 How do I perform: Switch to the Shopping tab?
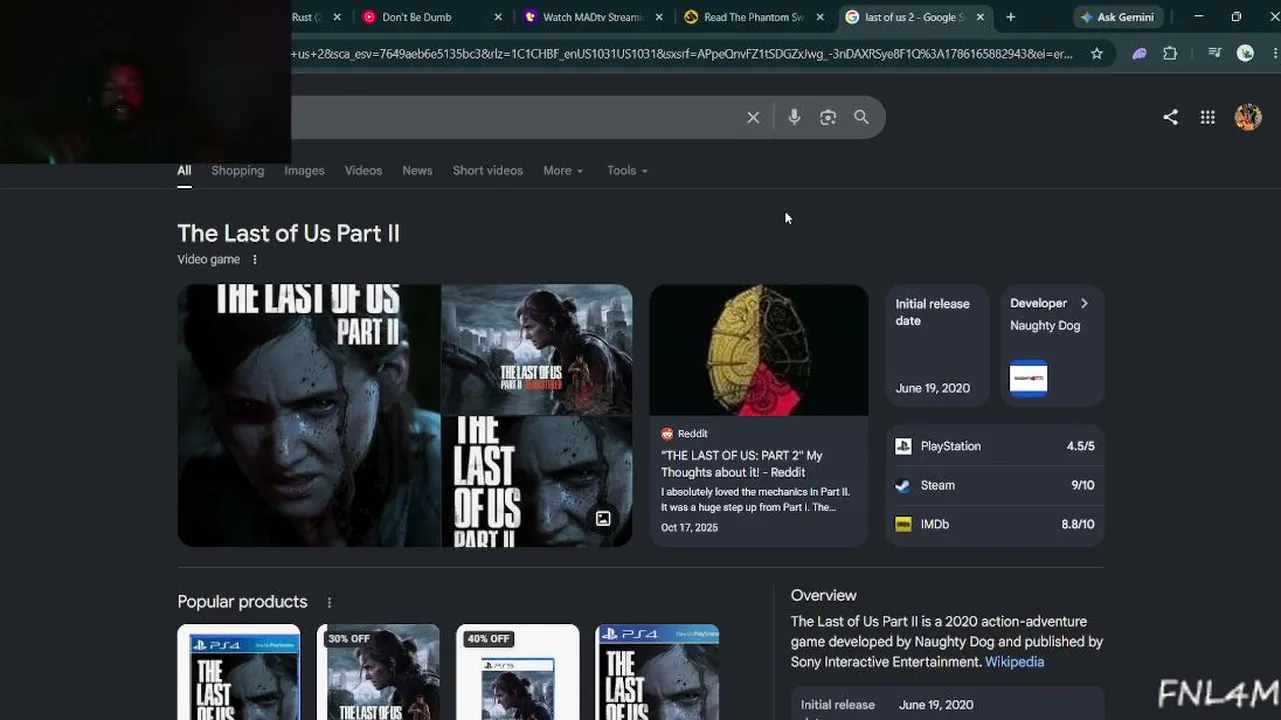pyautogui.click(x=238, y=171)
